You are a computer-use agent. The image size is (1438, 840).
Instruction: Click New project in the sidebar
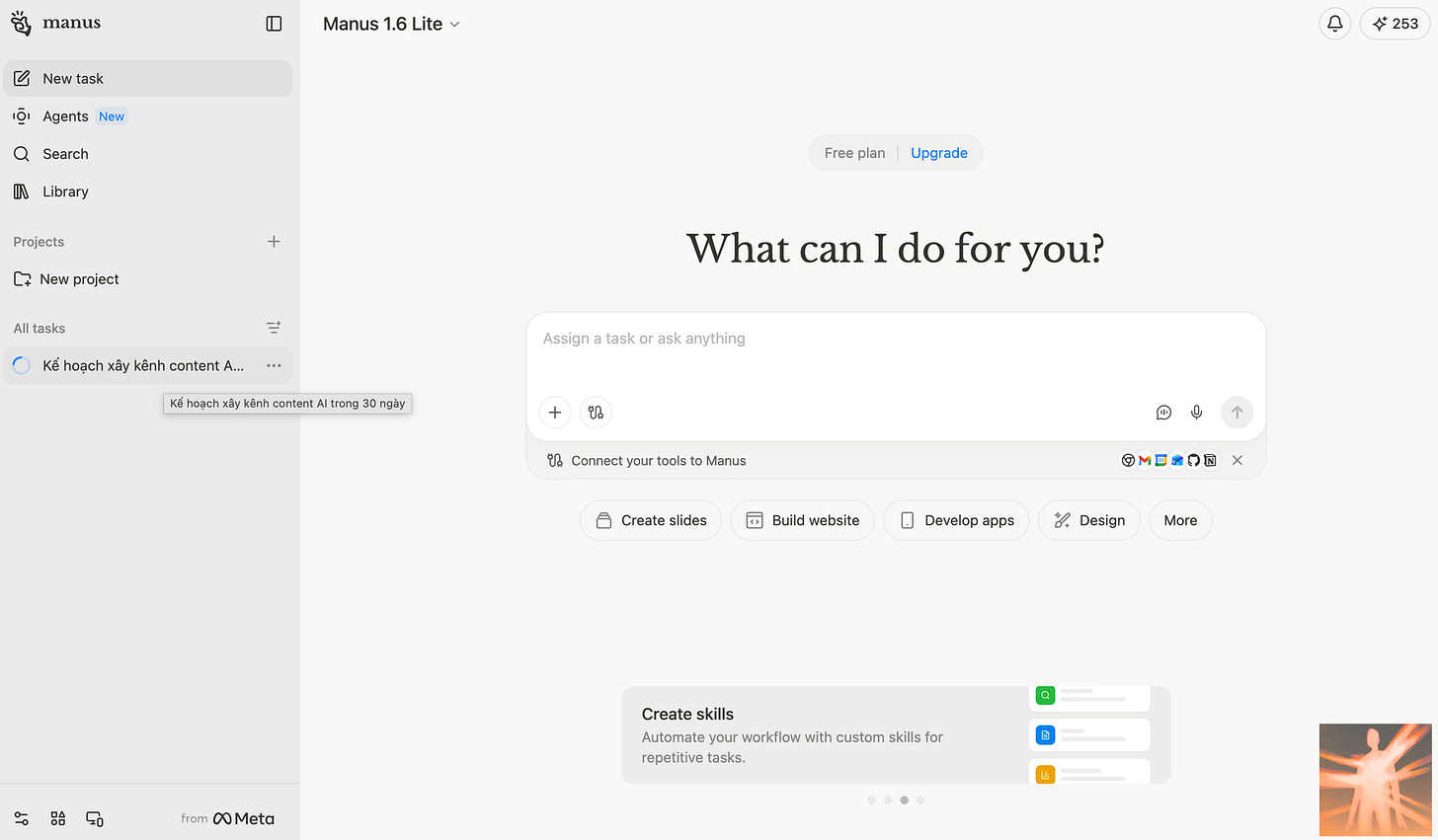click(x=148, y=279)
